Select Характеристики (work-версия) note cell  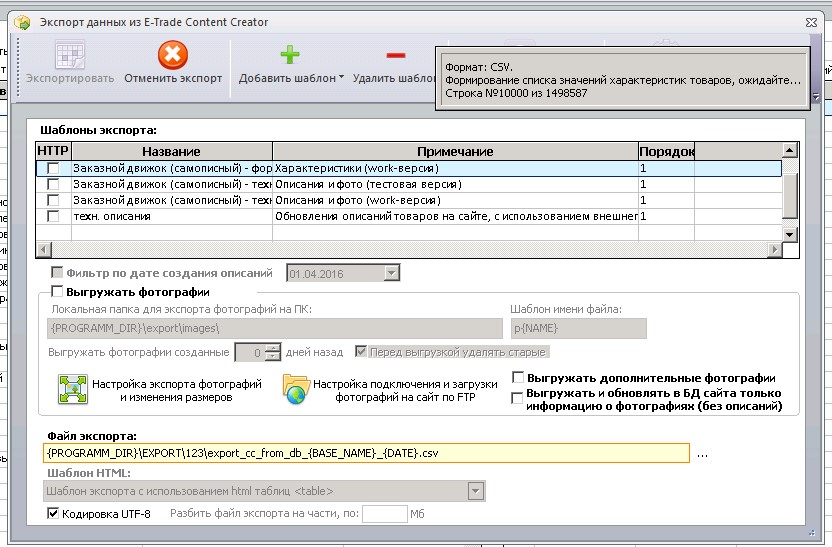(455, 168)
